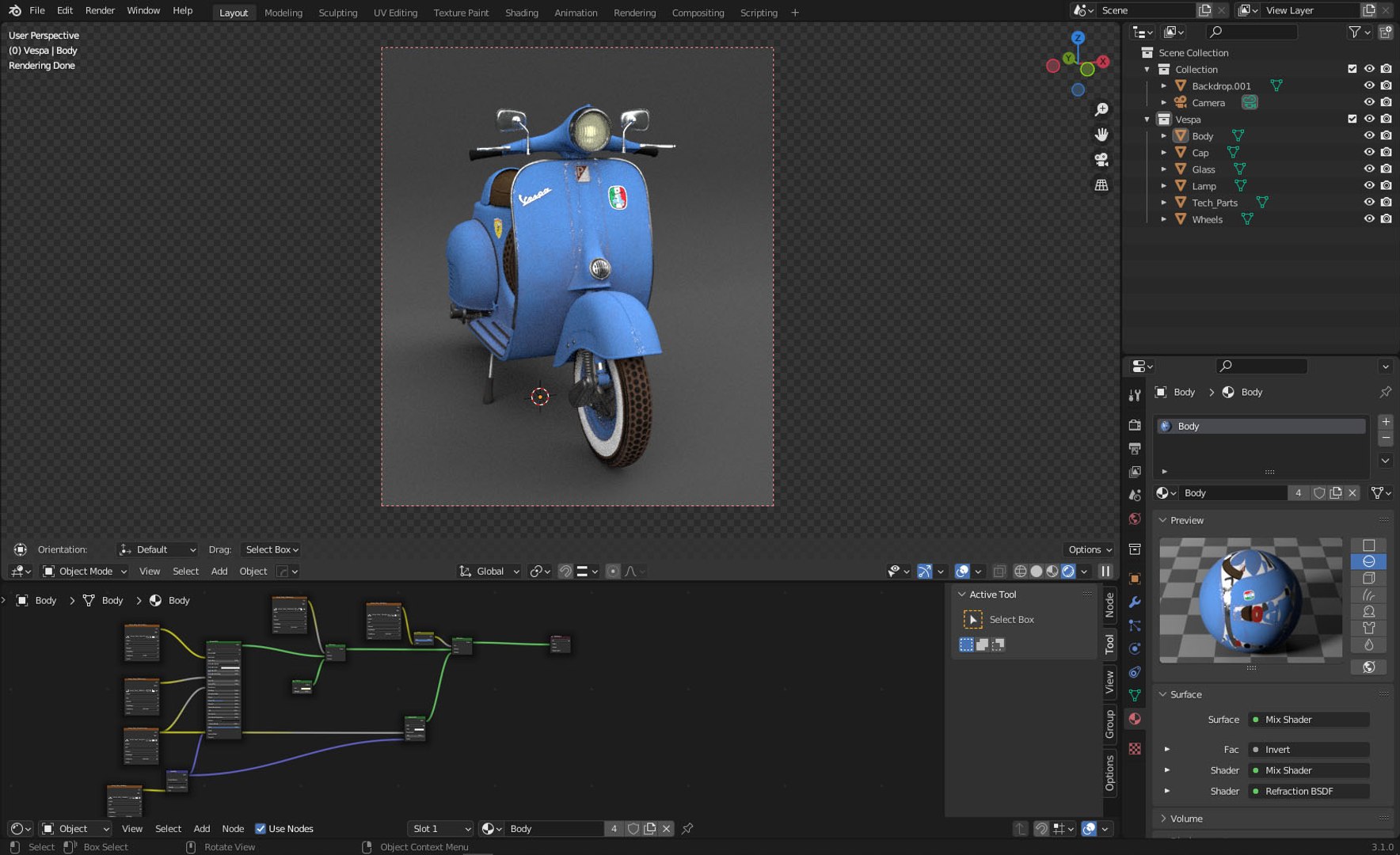This screenshot has height=855, width=1400.
Task: Open the Modifiers wrench properties tab
Action: 1135,602
